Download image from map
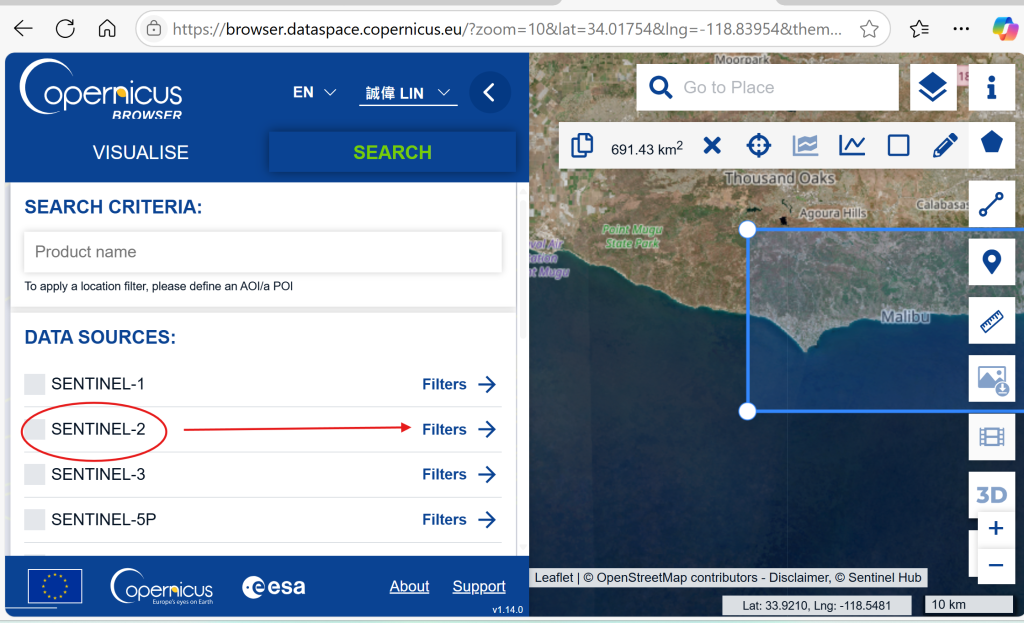This screenshot has width=1024, height=623. [x=991, y=379]
